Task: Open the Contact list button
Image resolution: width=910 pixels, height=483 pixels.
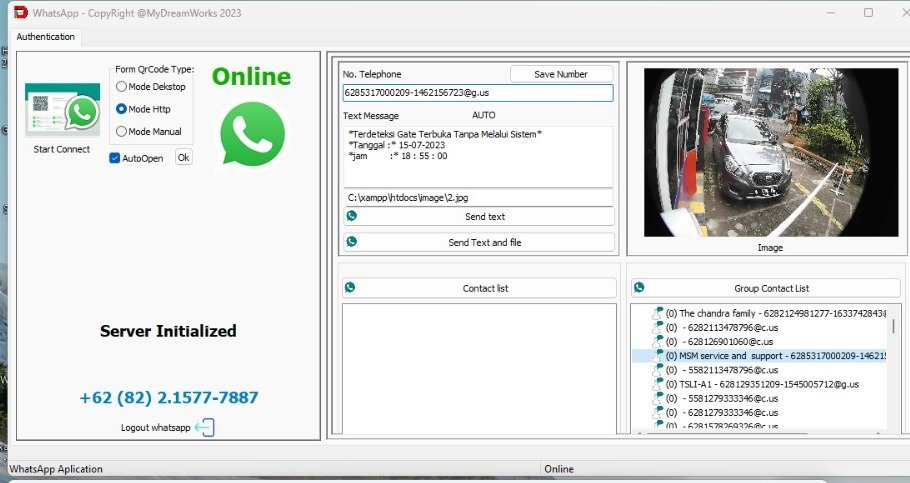Action: (479, 288)
